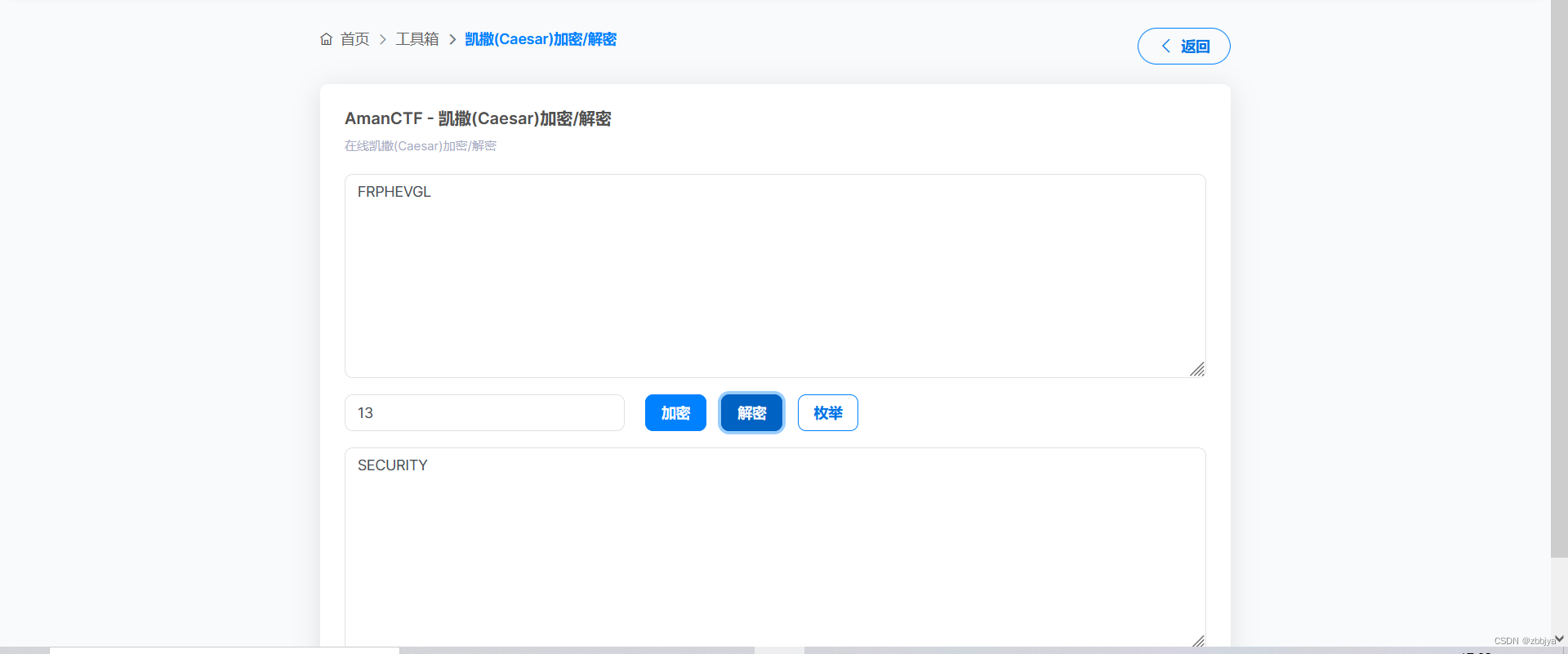Screen dimensions: 1568x654
Task: Click the subtitle 在线凯撒(Caesar)加密/解密
Action: click(420, 146)
